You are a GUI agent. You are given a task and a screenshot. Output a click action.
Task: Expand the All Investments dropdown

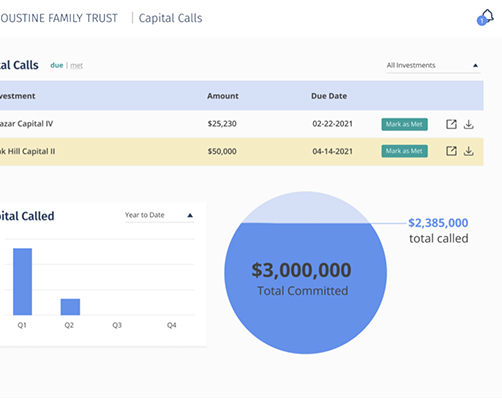(x=433, y=66)
